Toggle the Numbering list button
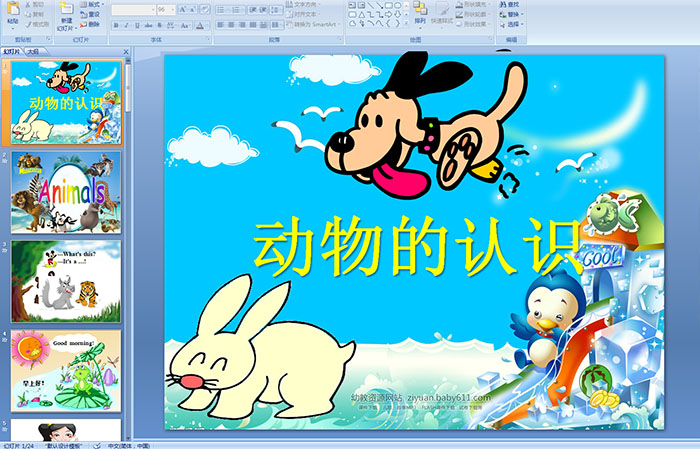Viewport: 700px width, 449px height. 237,10
